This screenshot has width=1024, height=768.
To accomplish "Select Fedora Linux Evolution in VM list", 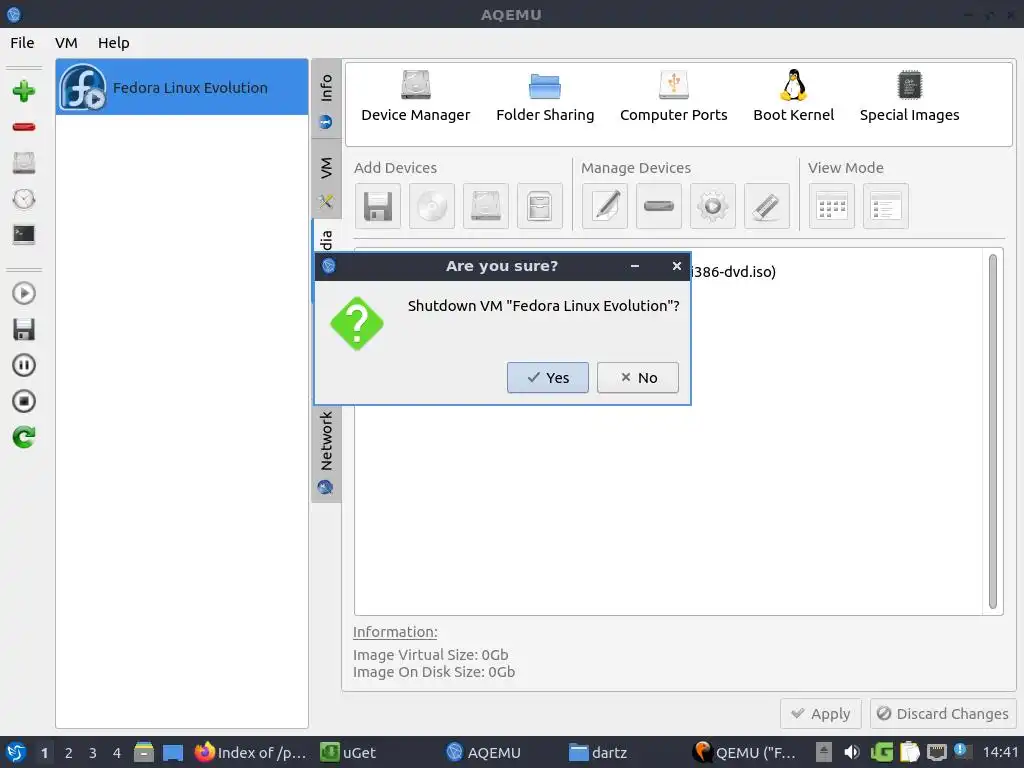I will (182, 87).
